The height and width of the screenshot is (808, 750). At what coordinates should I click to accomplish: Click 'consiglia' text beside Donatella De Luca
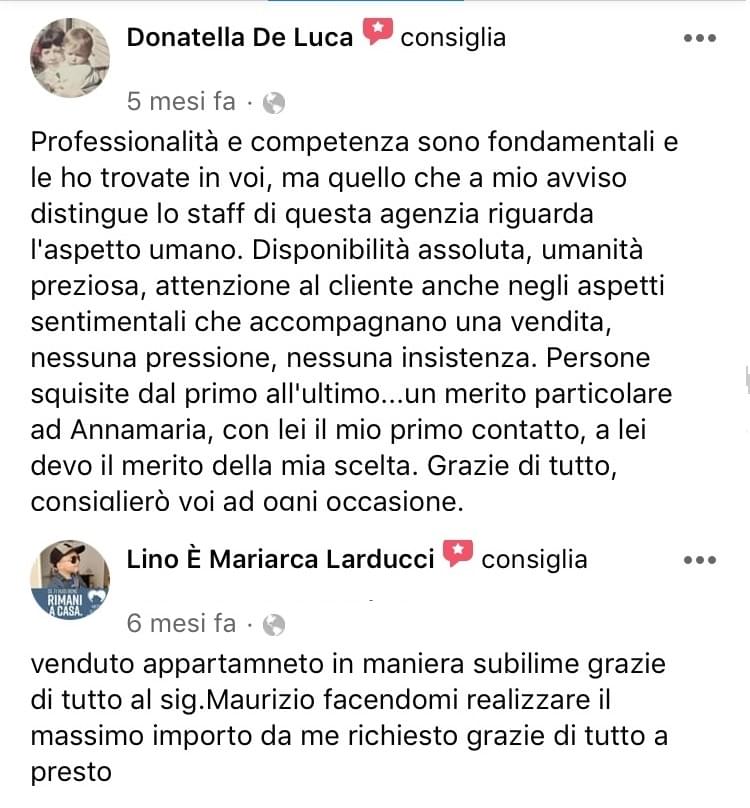[453, 38]
